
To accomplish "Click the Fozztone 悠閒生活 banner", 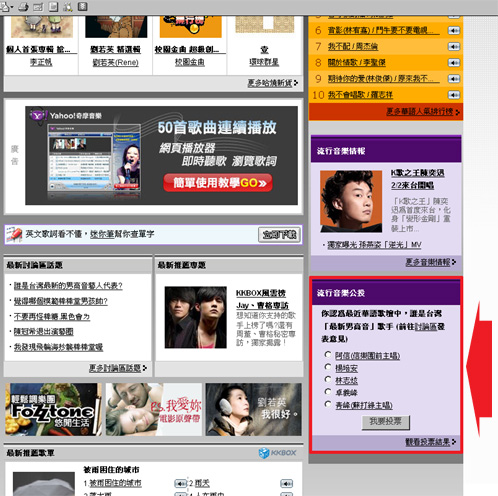I will coord(53,409).
